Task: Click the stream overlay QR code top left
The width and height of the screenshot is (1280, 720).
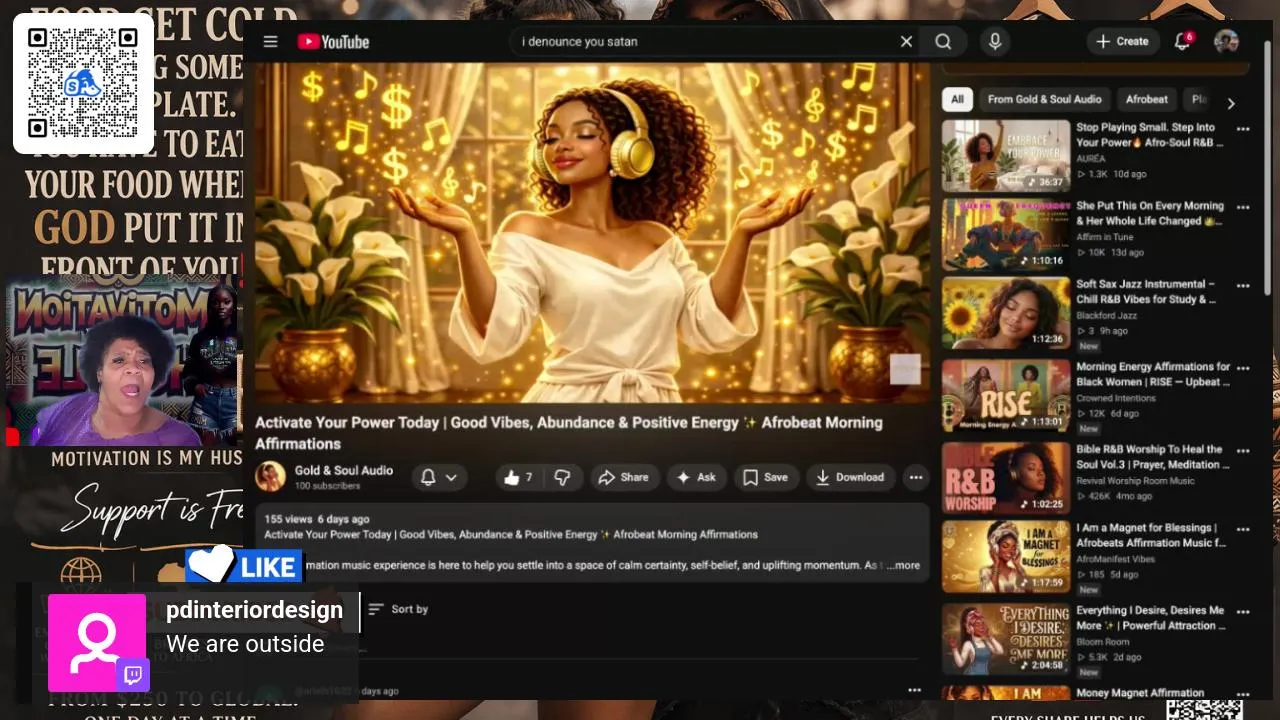Action: [x=83, y=83]
